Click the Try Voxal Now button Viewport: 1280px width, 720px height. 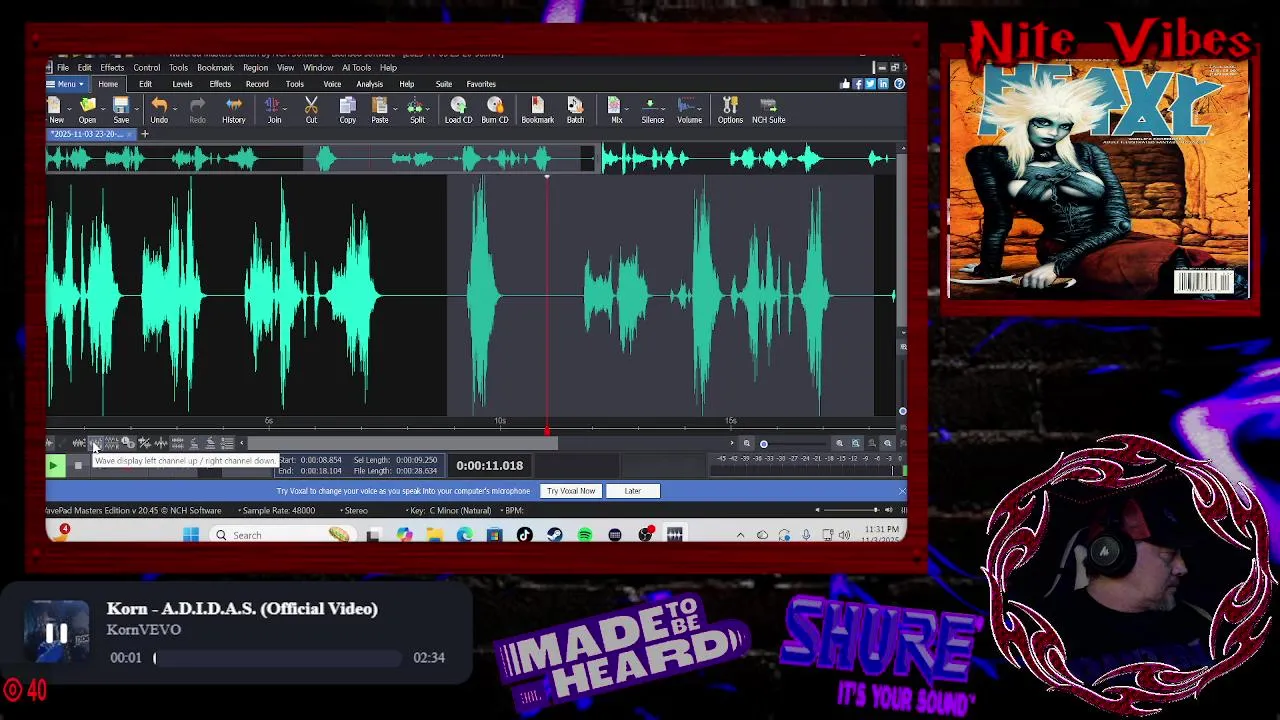point(570,491)
